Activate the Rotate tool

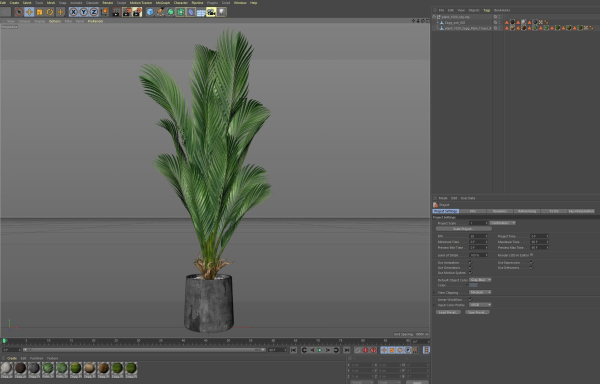pyautogui.click(x=50, y=12)
